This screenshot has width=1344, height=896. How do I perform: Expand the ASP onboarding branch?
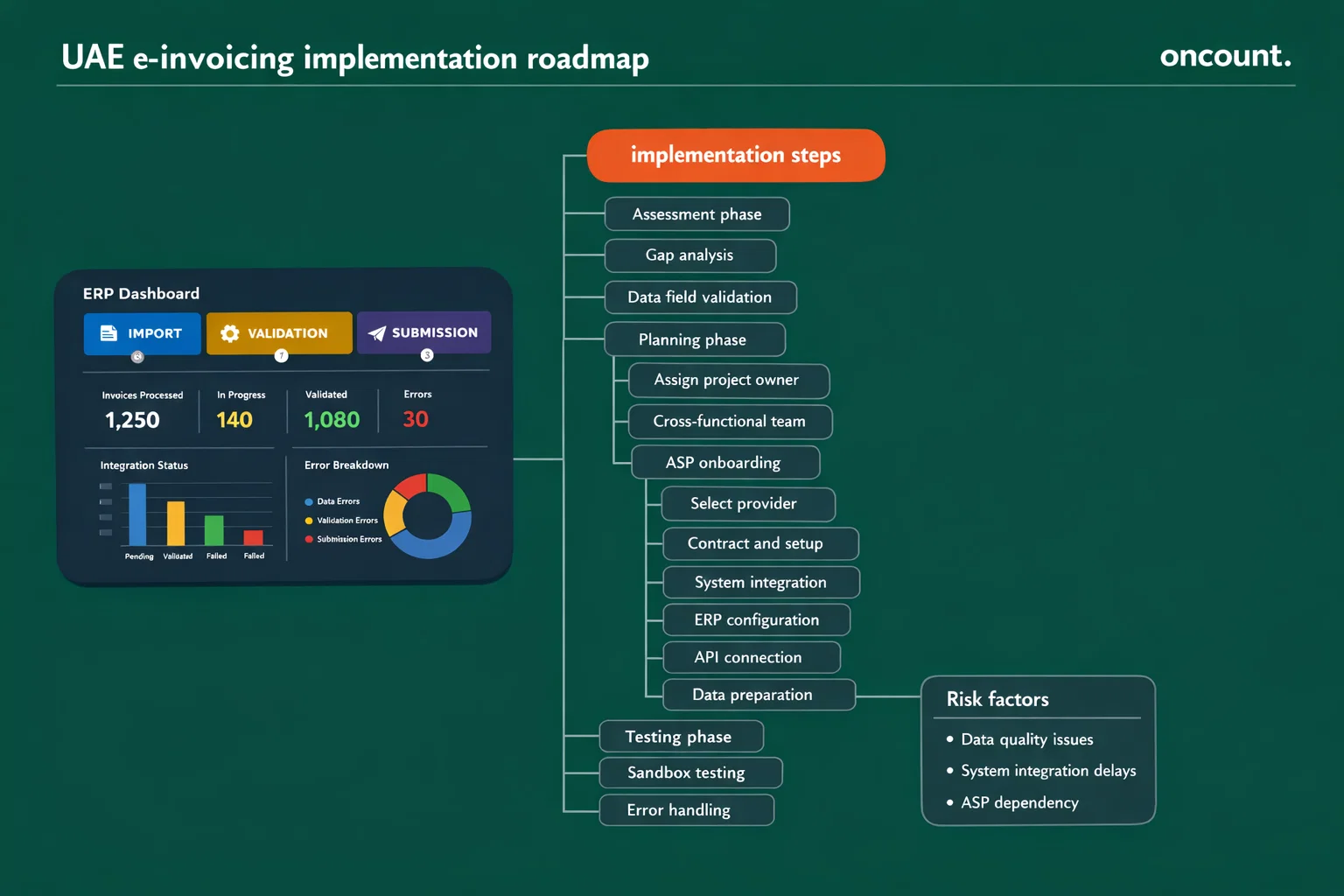click(x=725, y=462)
